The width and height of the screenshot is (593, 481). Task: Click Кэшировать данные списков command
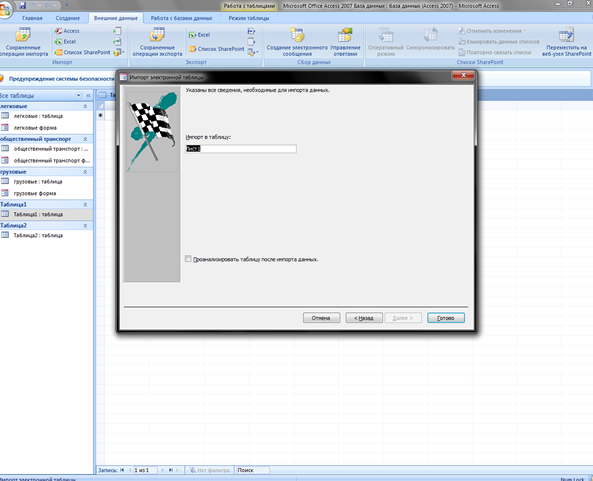pos(499,42)
